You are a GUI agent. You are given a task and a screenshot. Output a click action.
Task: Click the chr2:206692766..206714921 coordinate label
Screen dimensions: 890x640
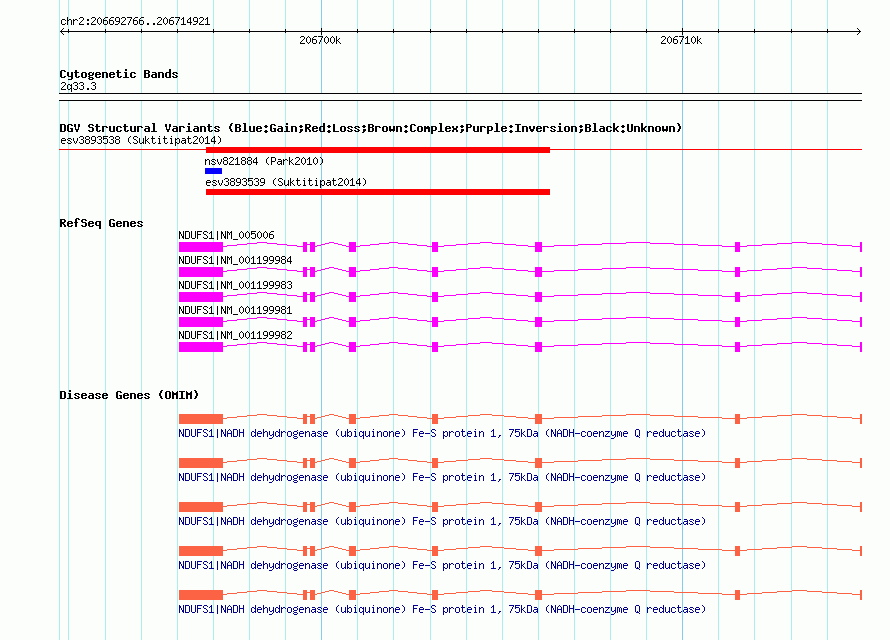[x=135, y=21]
